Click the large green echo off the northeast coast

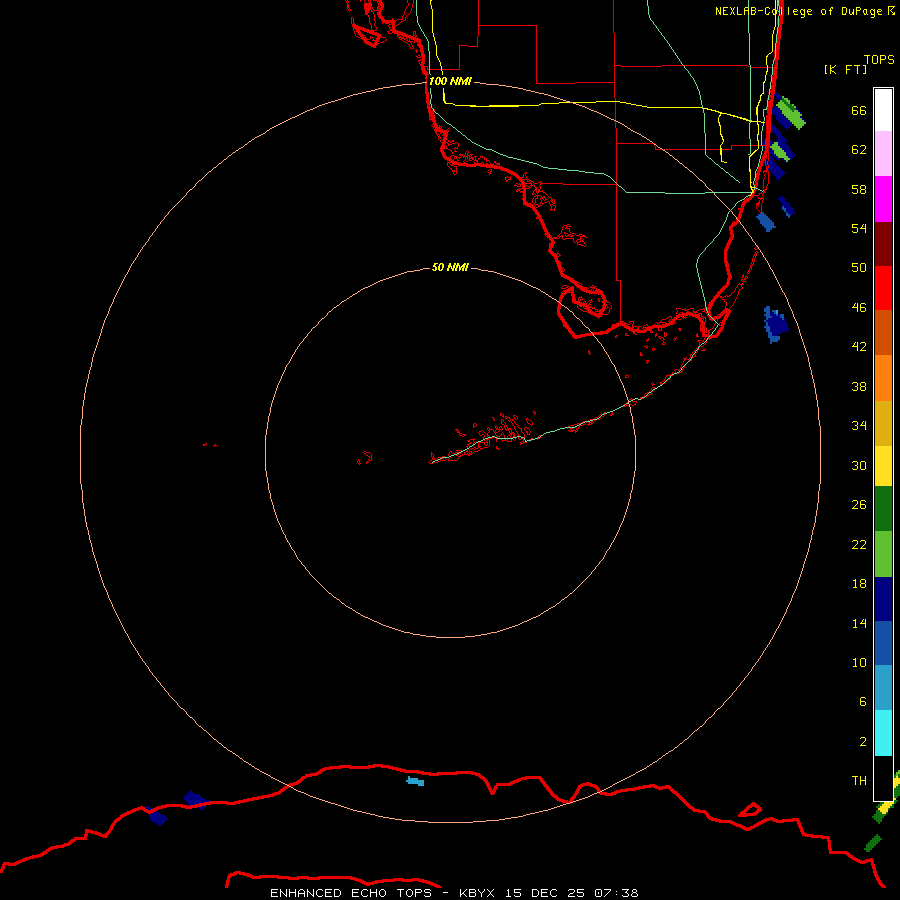pyautogui.click(x=791, y=113)
